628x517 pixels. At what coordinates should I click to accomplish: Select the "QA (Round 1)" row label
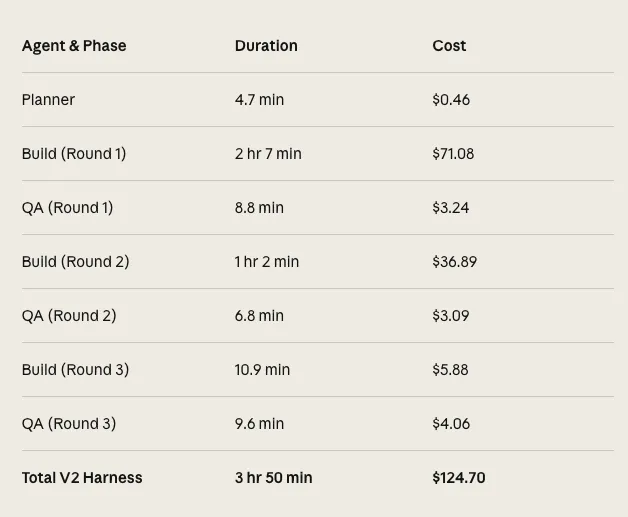[67, 208]
